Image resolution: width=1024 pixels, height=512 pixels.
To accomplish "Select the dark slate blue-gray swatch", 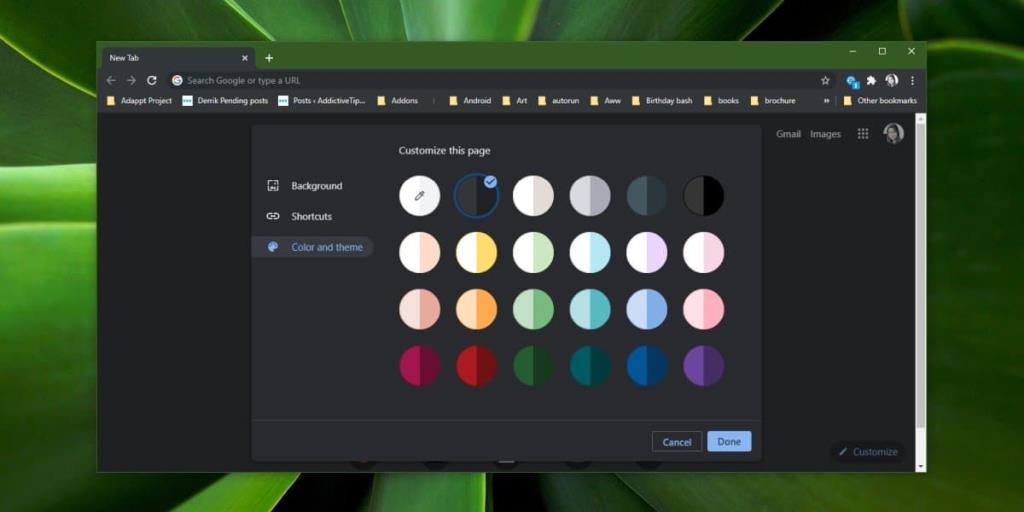I will click(647, 195).
